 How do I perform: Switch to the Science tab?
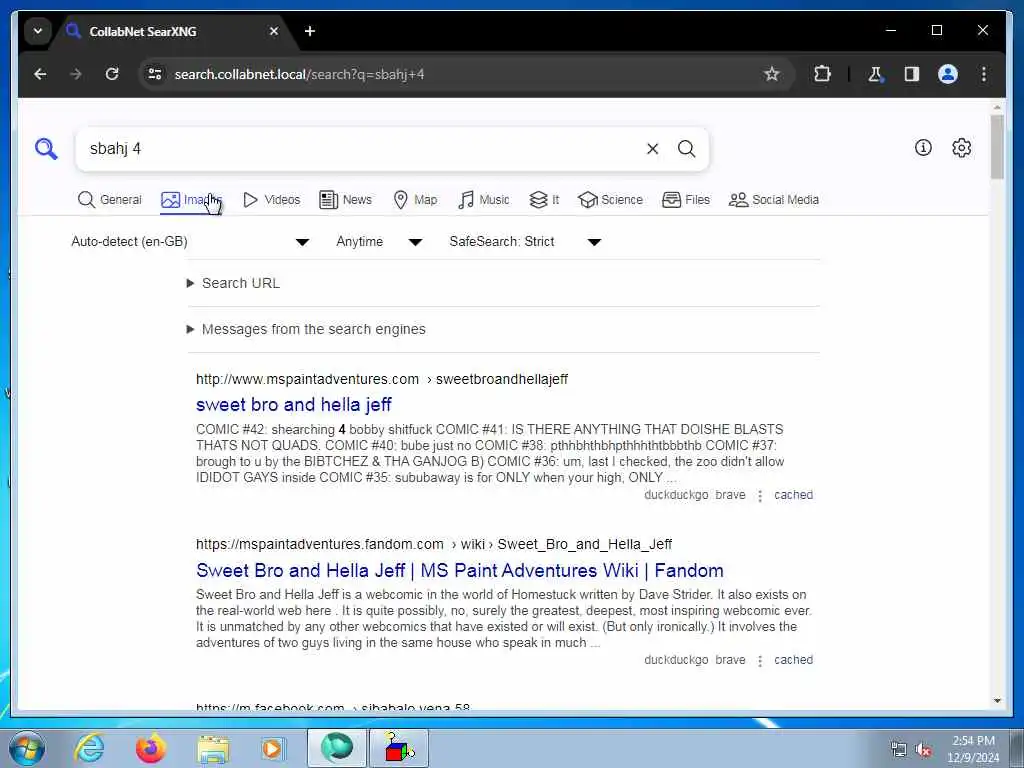click(611, 200)
